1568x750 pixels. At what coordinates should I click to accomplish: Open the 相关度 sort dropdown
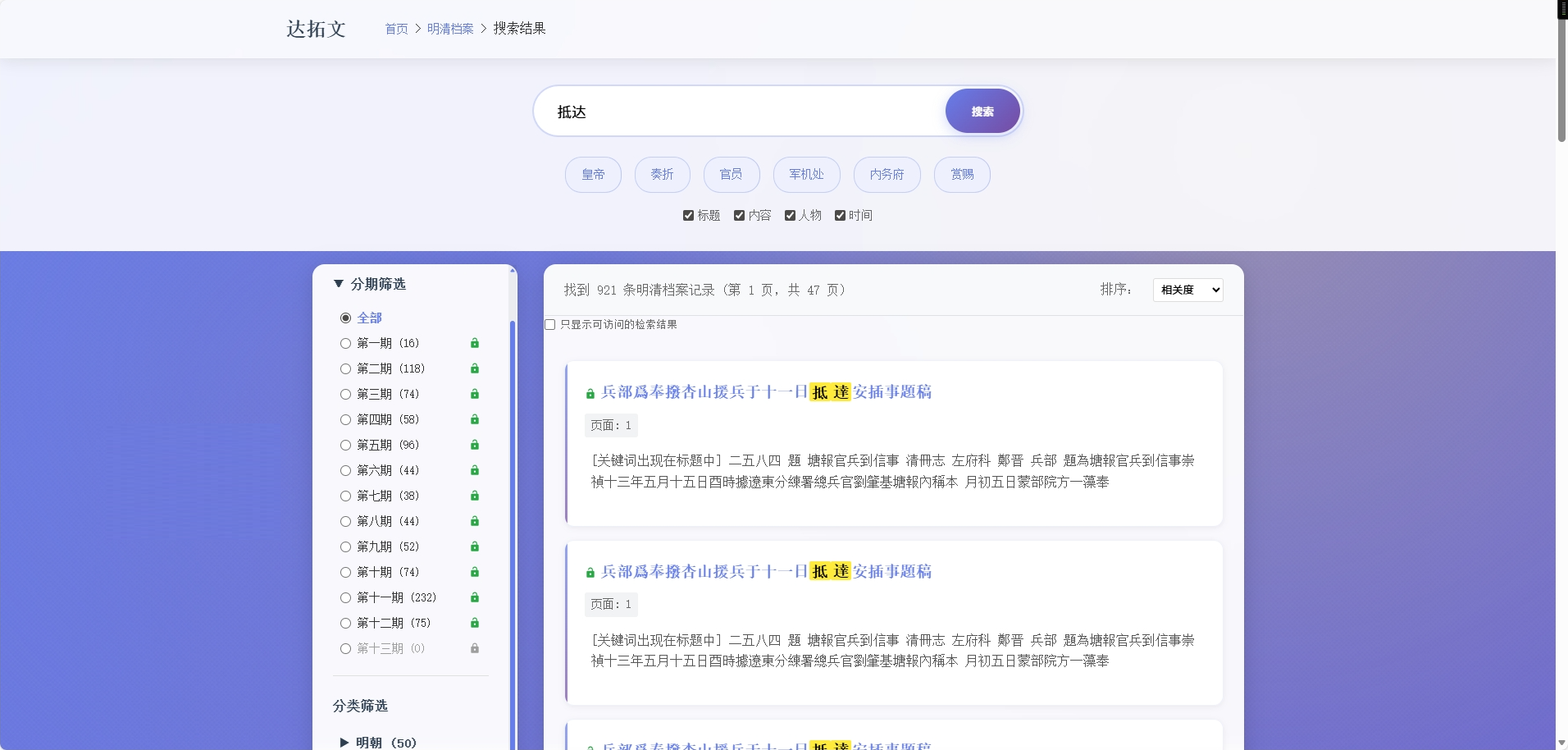click(x=1187, y=290)
